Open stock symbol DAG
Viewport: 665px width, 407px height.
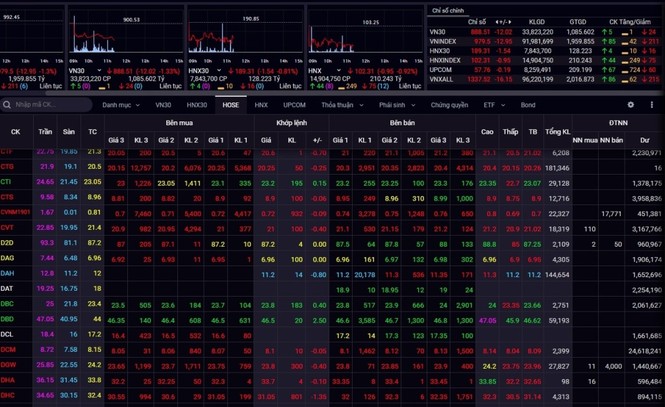tap(7, 258)
